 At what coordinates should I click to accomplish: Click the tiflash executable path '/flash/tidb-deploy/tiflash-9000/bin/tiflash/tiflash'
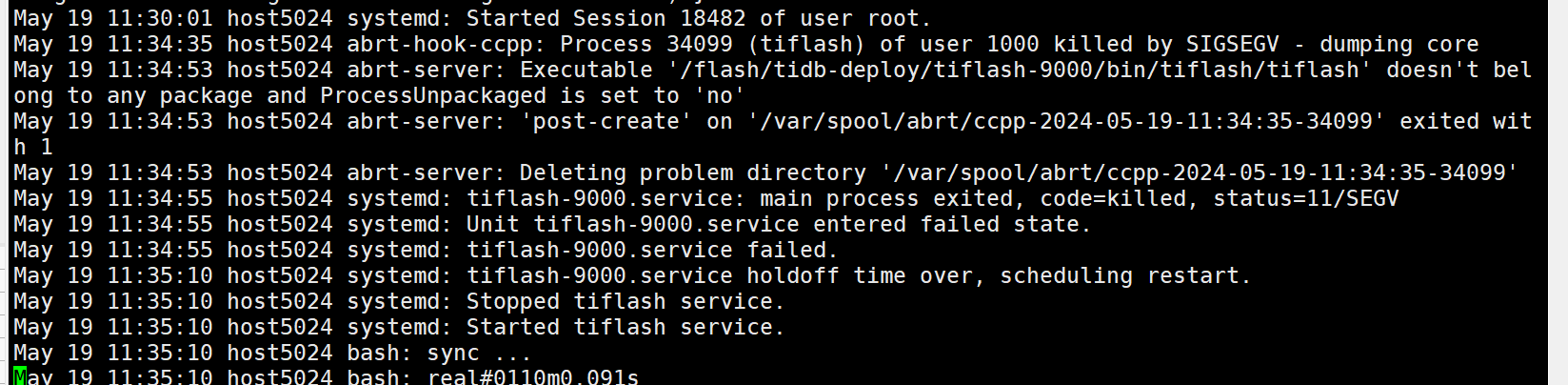[x=1013, y=70]
